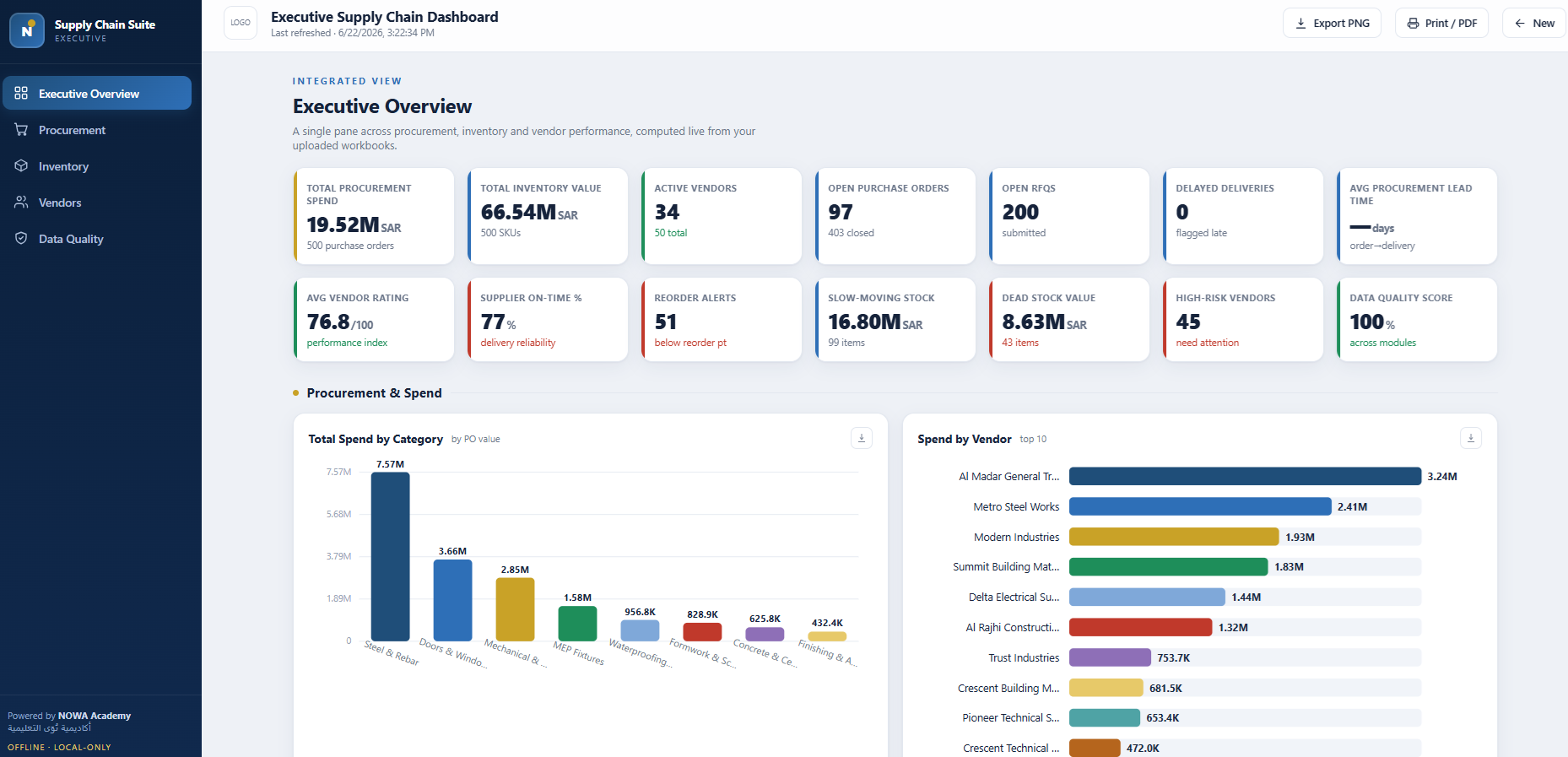Open the NOWA Academy link

(x=95, y=716)
